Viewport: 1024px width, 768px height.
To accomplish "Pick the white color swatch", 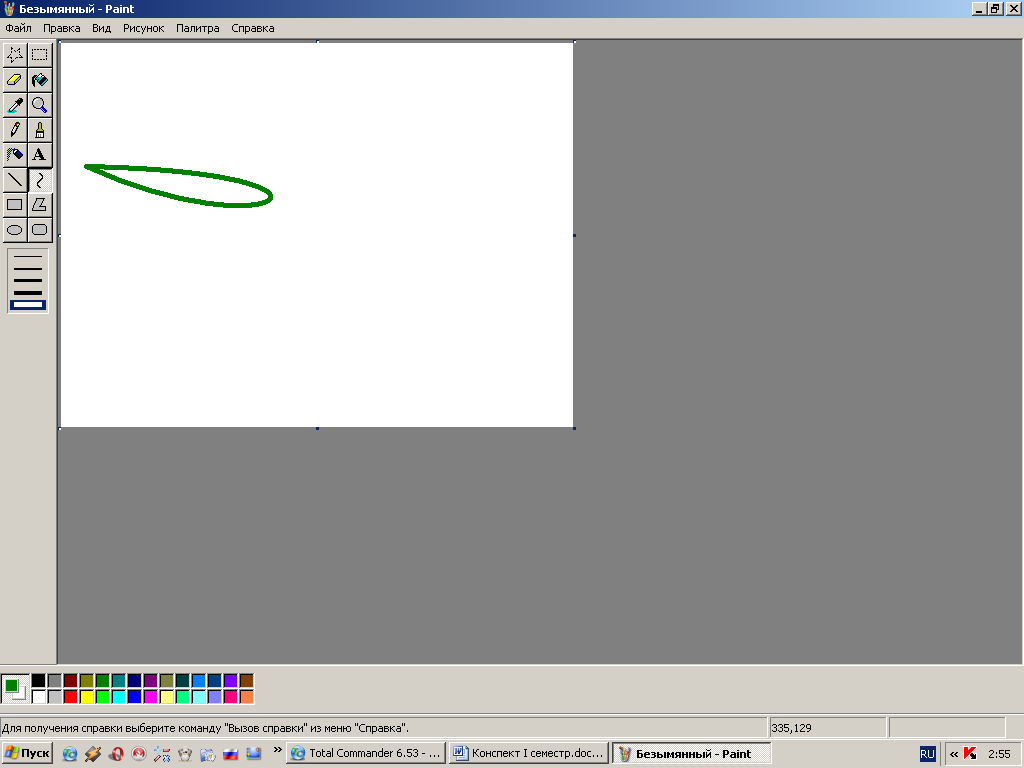I will coord(39,697).
